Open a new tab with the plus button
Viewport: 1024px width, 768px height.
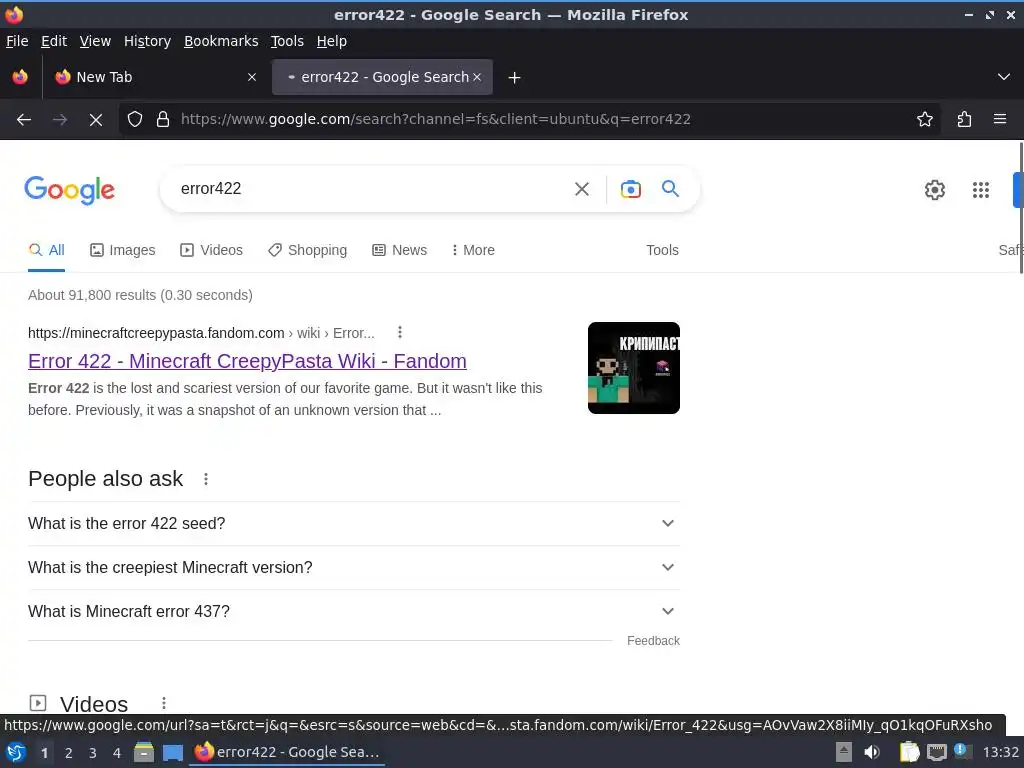click(x=515, y=78)
